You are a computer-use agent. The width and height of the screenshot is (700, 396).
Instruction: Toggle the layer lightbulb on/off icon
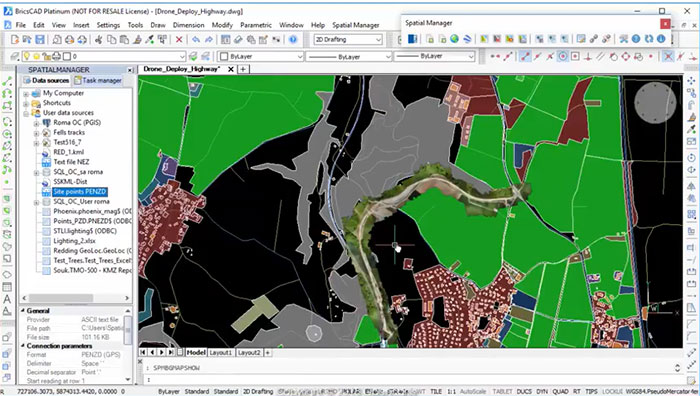click(x=27, y=56)
